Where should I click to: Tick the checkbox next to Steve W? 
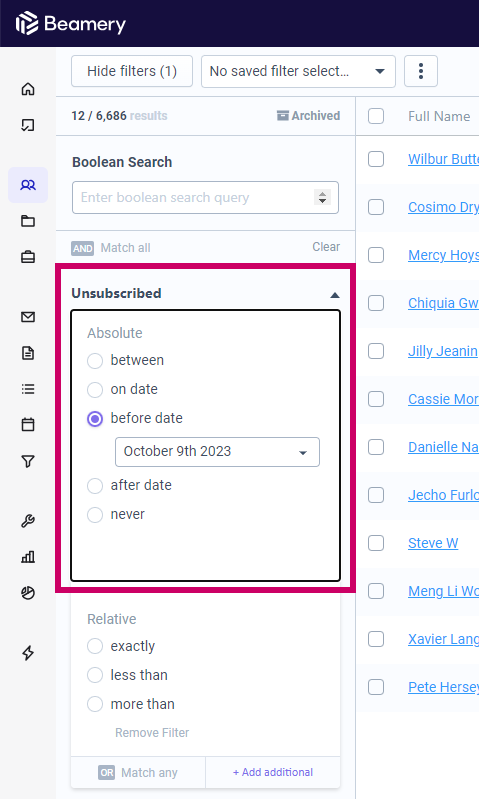[376, 543]
